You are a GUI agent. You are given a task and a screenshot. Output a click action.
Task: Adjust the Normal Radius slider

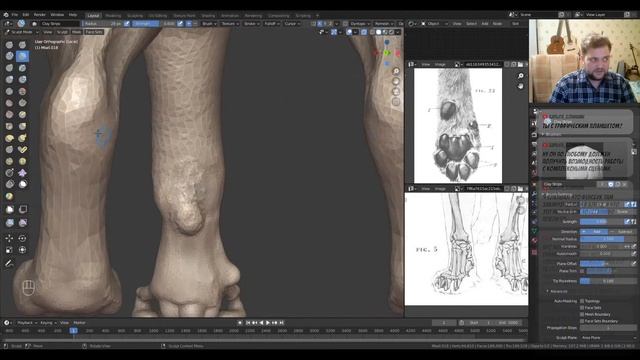(x=608, y=239)
